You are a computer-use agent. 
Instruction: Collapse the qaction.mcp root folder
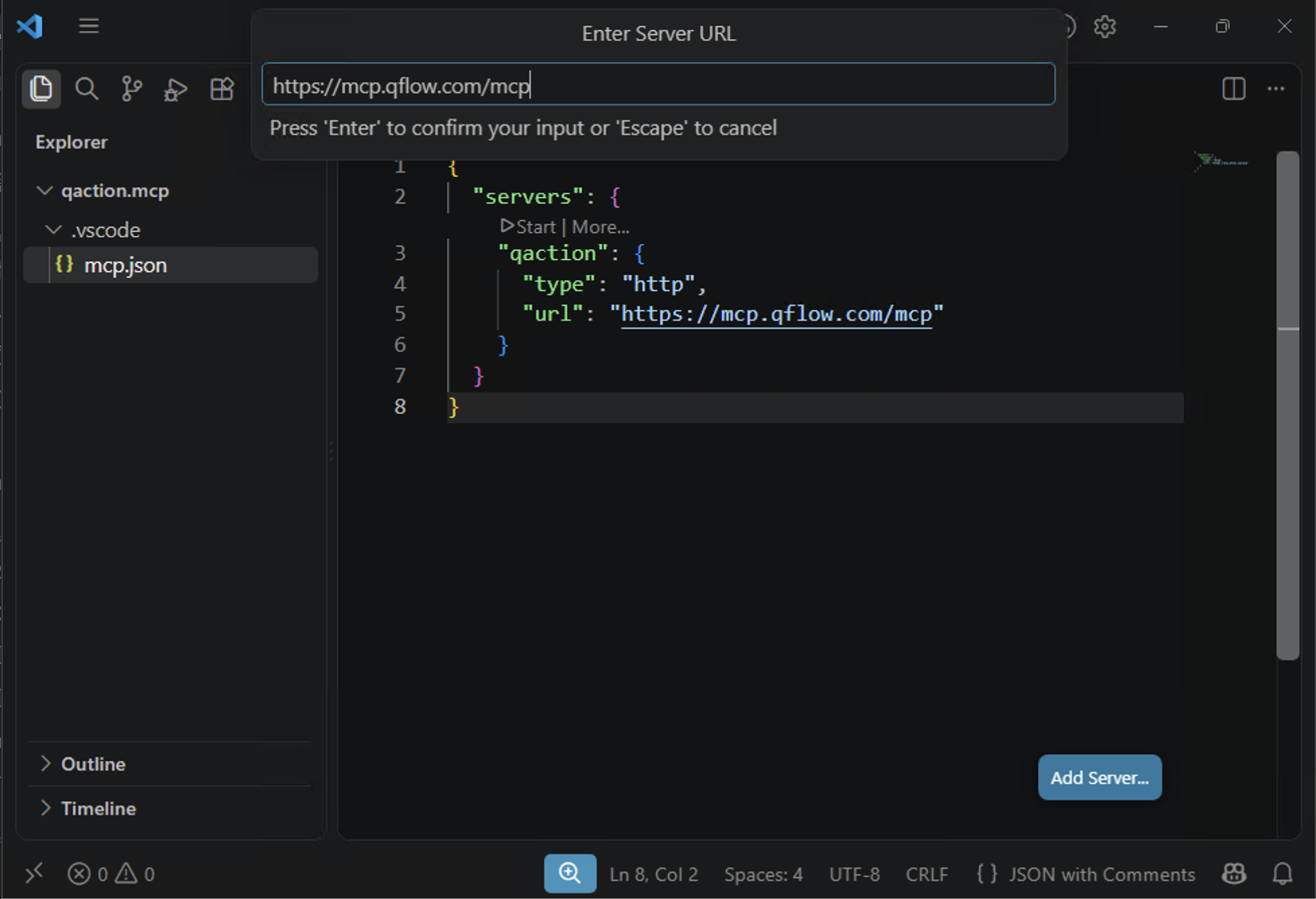(44, 191)
